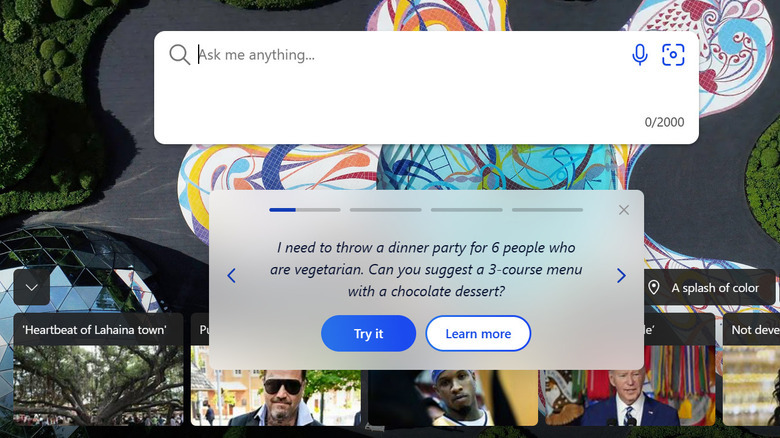Open the 'Not deve' news card
The height and width of the screenshot is (438, 780).
[751, 369]
